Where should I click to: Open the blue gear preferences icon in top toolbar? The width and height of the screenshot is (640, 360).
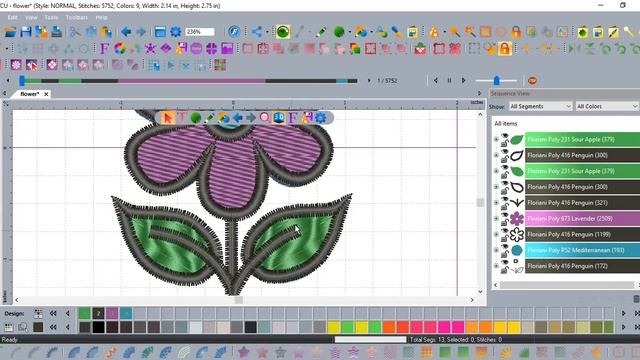pyautogui.click(x=176, y=32)
